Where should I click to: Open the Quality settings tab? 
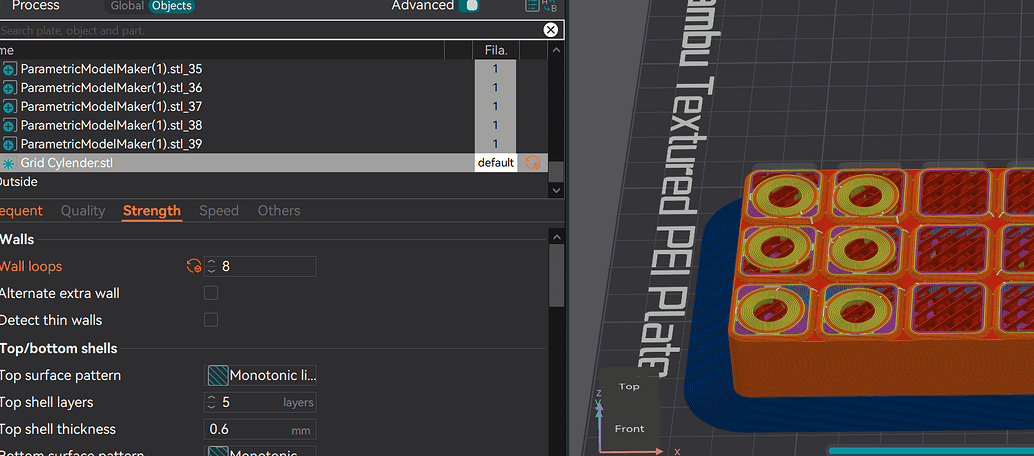[x=83, y=211]
